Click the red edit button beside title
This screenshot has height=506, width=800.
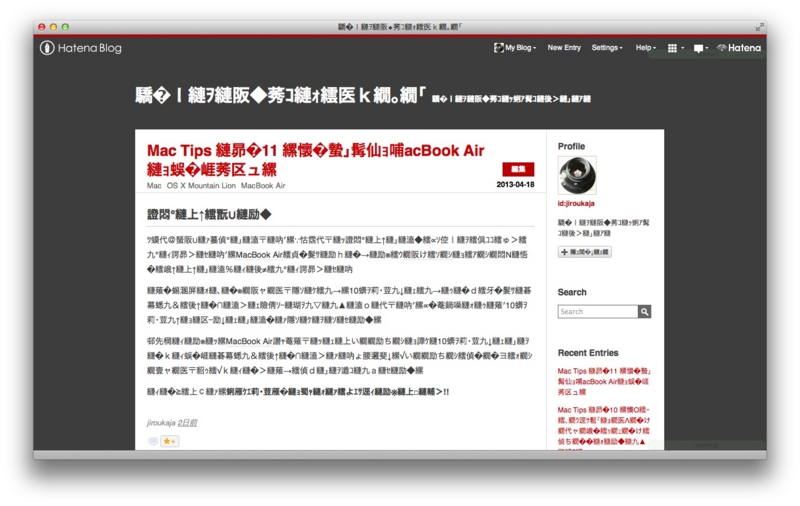[518, 169]
